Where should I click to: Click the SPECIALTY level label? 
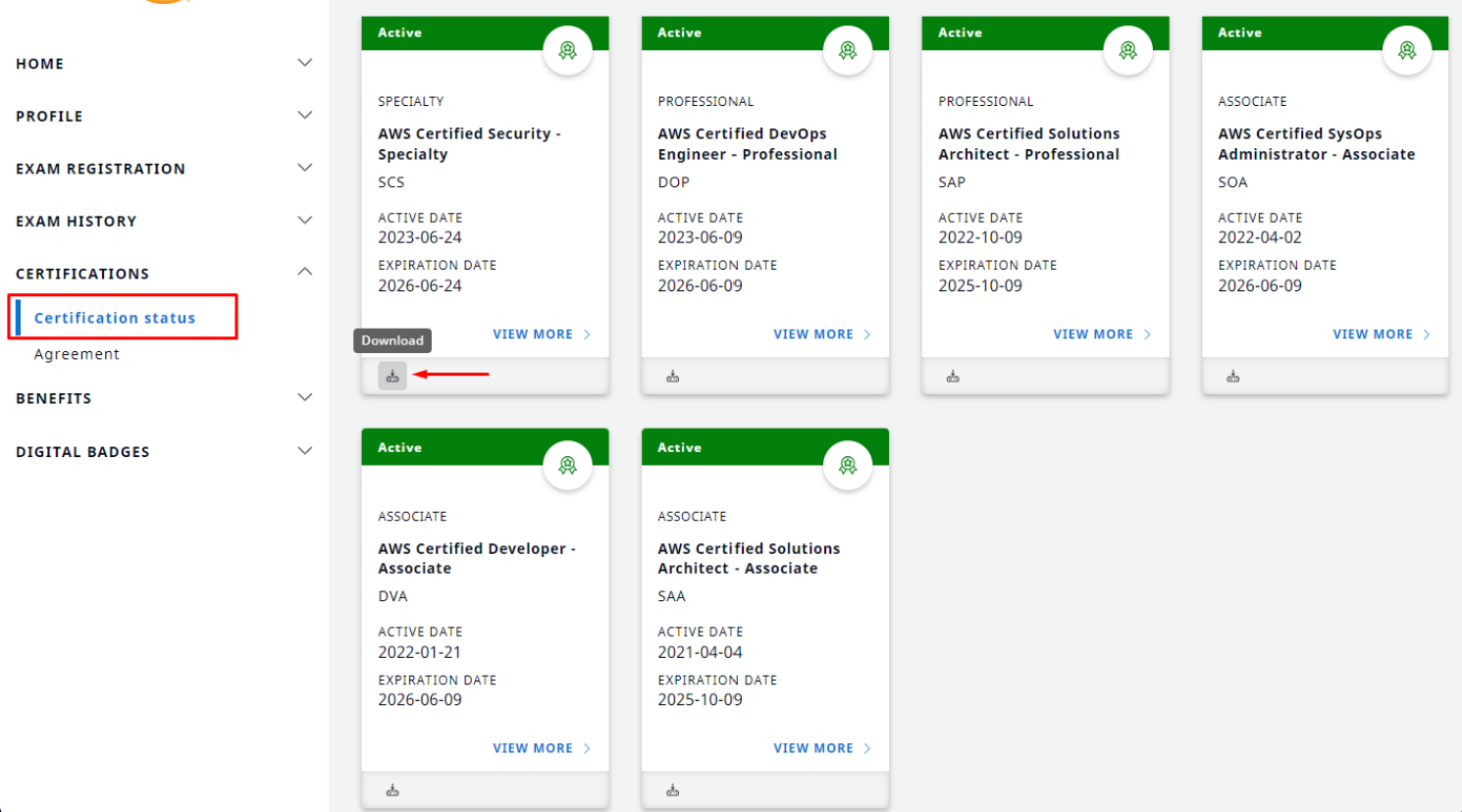tap(411, 102)
